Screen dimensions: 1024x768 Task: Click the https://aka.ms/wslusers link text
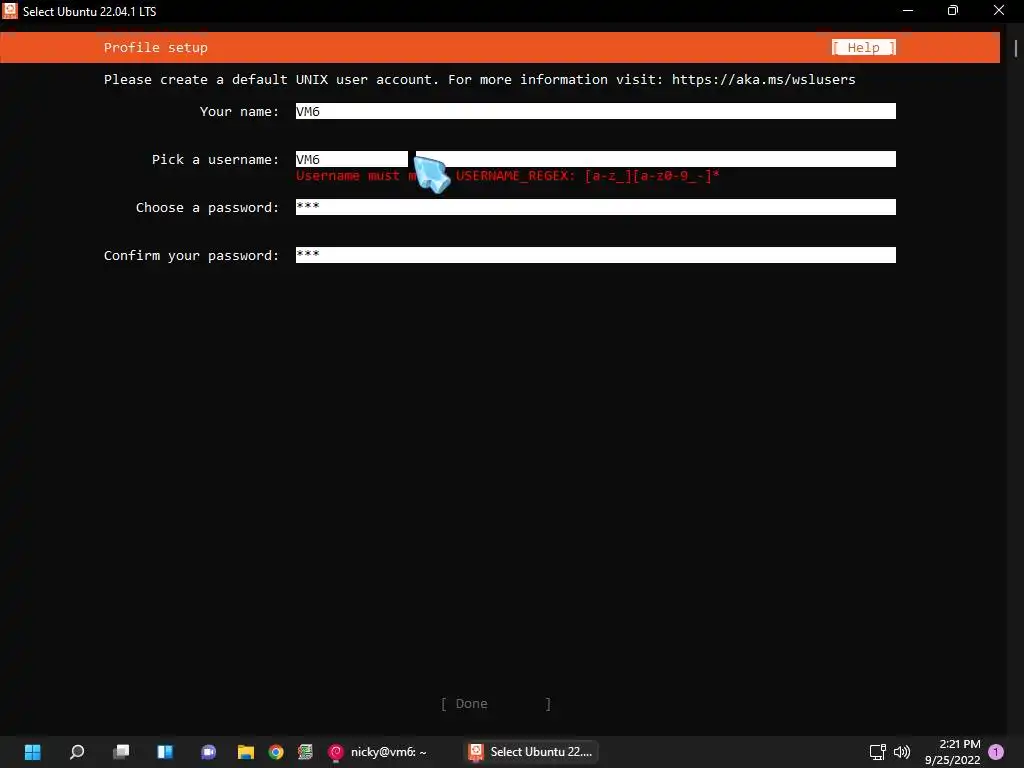(x=763, y=79)
